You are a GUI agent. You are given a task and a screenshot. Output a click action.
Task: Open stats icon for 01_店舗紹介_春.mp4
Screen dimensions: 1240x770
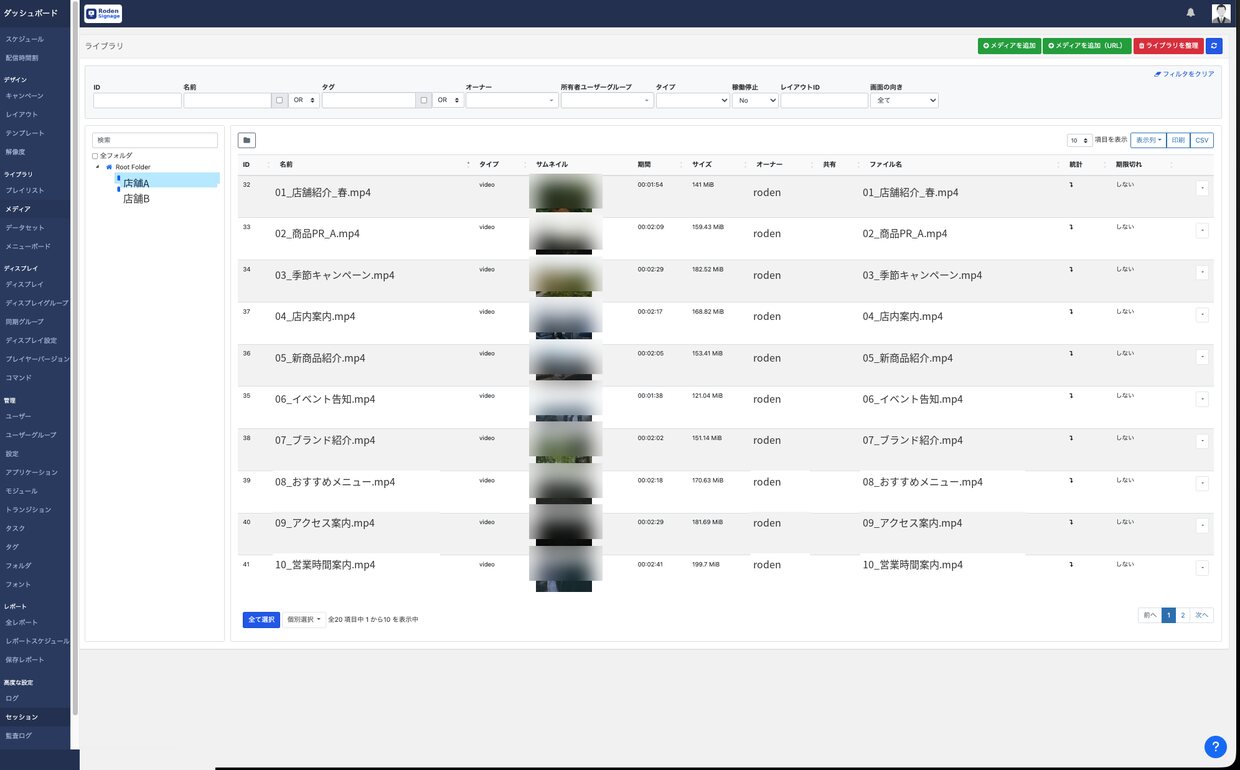1072,184
